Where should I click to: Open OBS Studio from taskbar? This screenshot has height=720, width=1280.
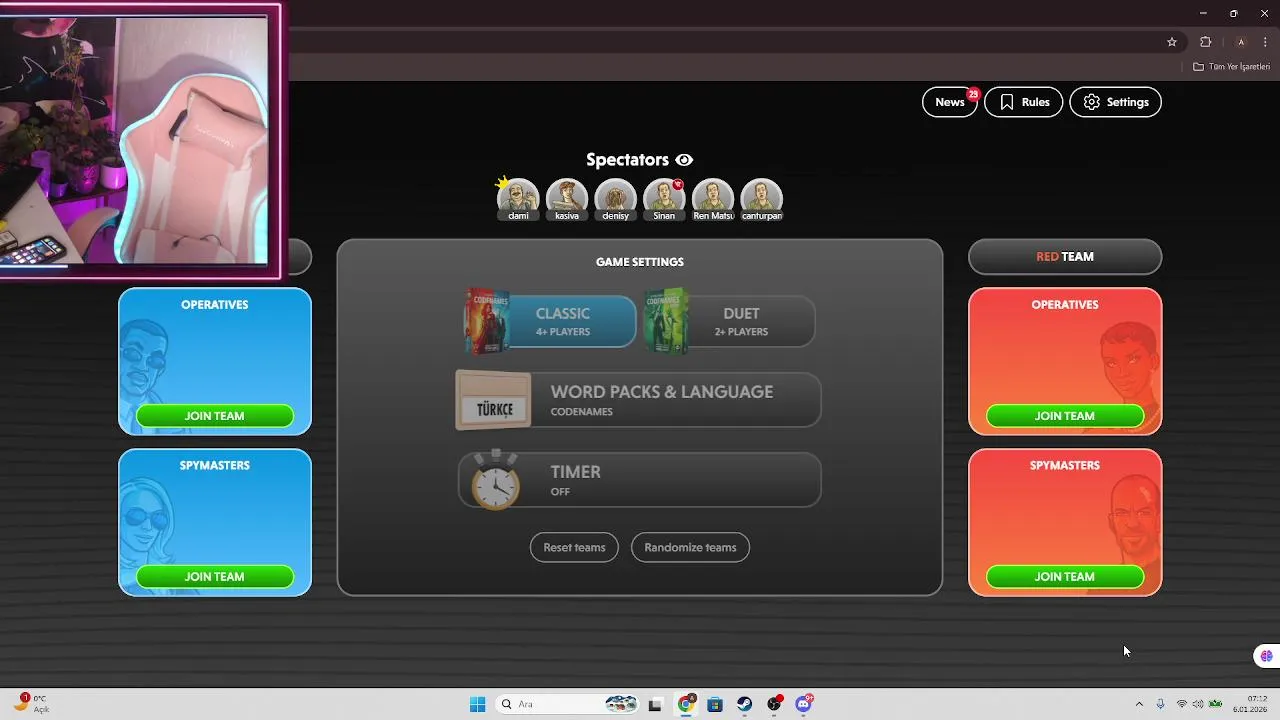775,704
